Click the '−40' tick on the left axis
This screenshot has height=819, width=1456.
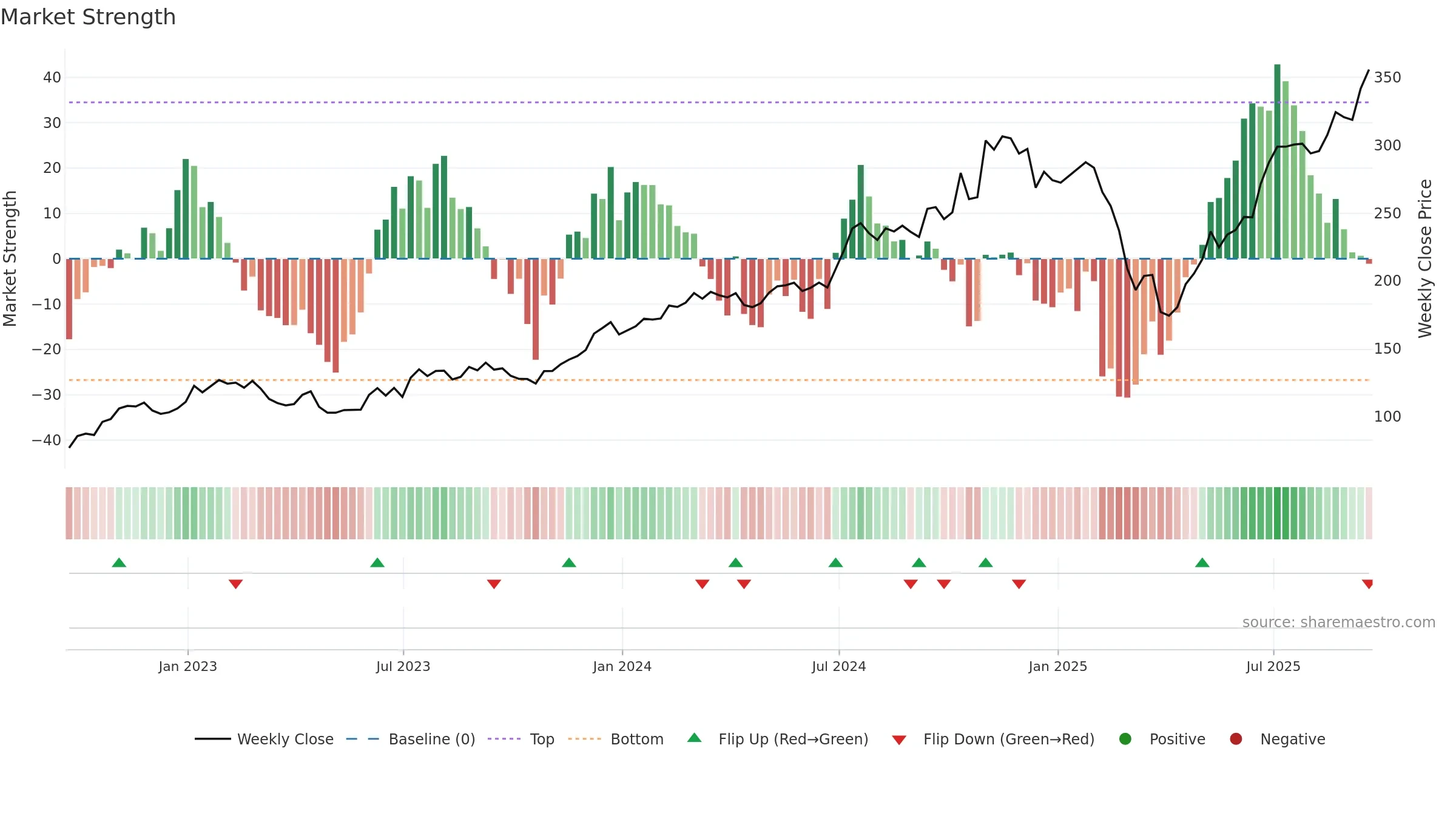tap(47, 440)
